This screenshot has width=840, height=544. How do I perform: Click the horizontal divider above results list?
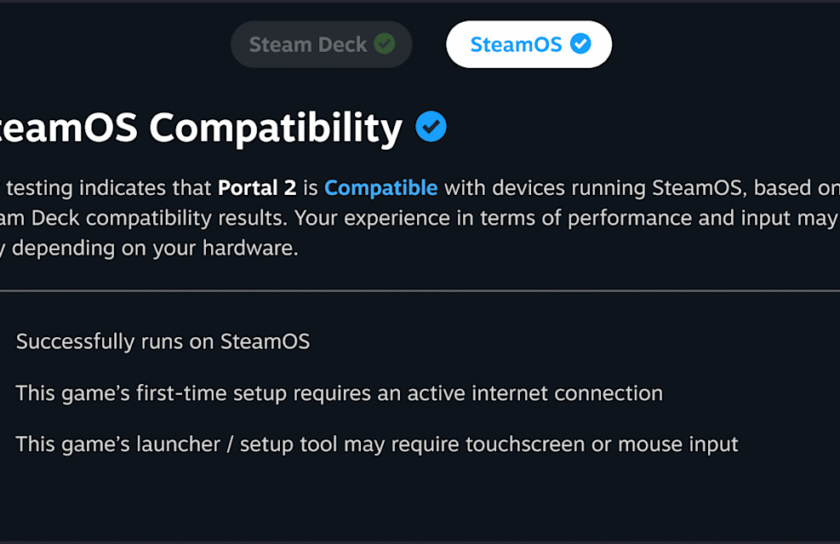pos(420,291)
